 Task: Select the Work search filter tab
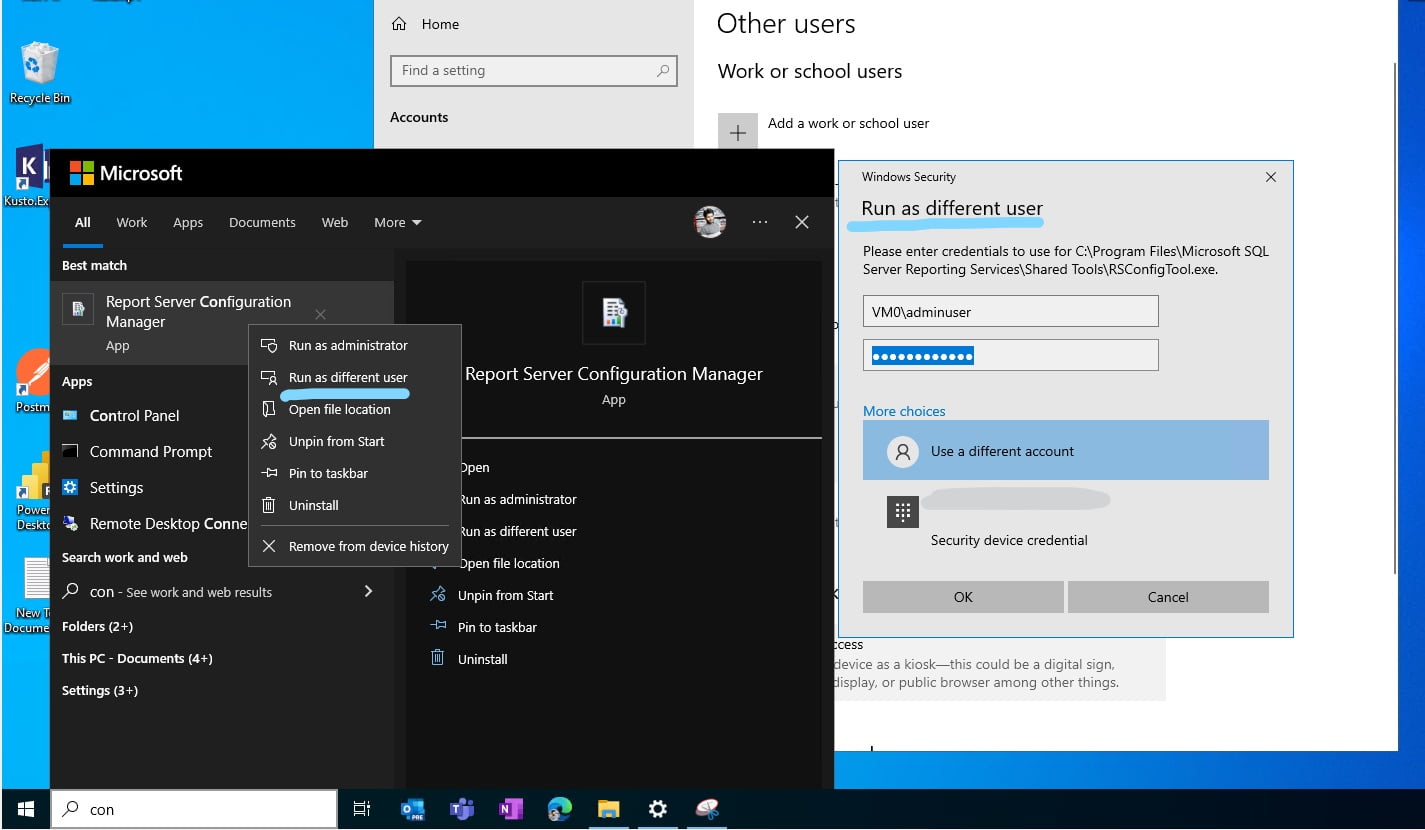131,222
